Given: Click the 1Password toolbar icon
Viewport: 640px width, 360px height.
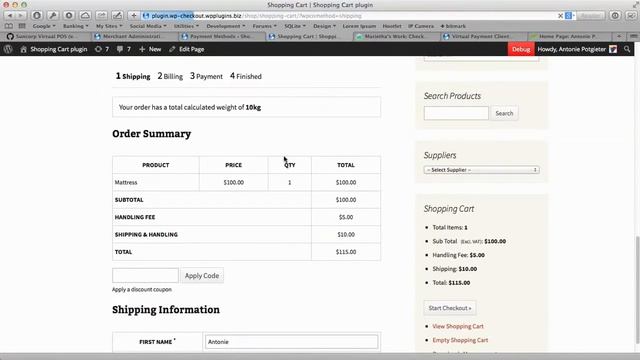Looking at the screenshot, I should 37,16.
